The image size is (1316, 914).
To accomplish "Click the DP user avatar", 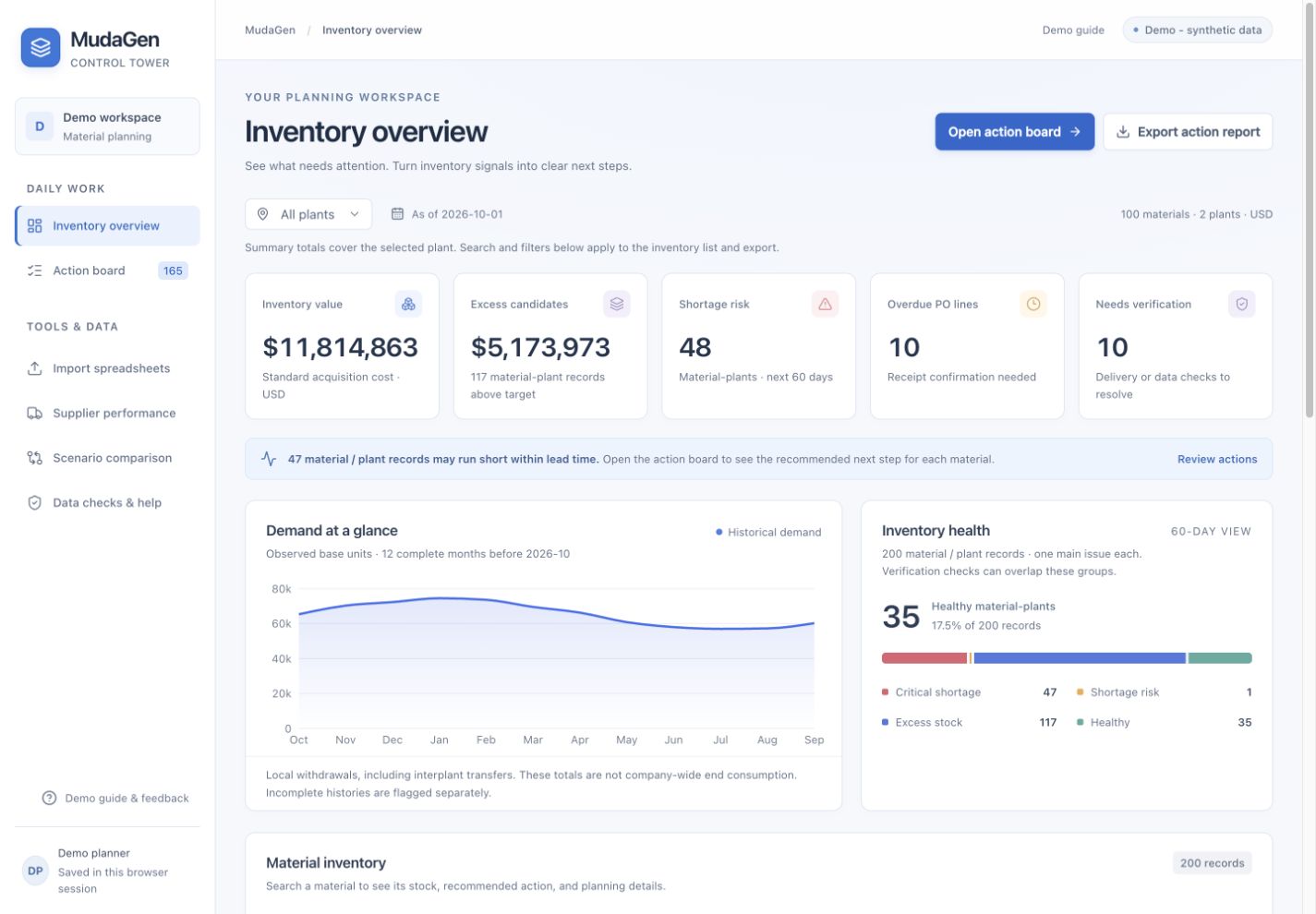I will [x=35, y=871].
